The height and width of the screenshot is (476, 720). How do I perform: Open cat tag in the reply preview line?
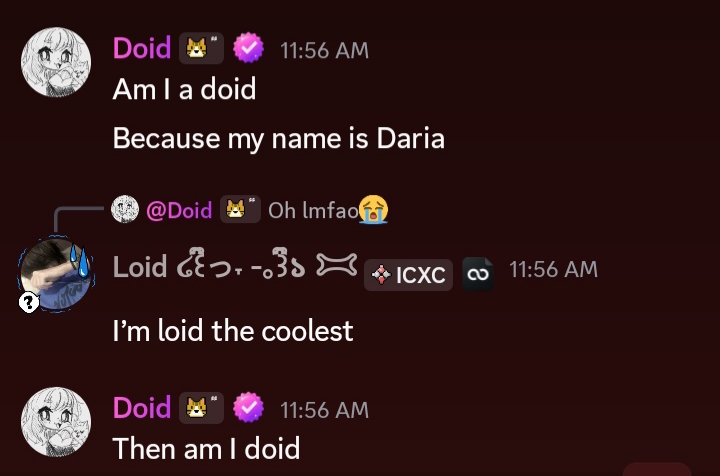(240, 209)
